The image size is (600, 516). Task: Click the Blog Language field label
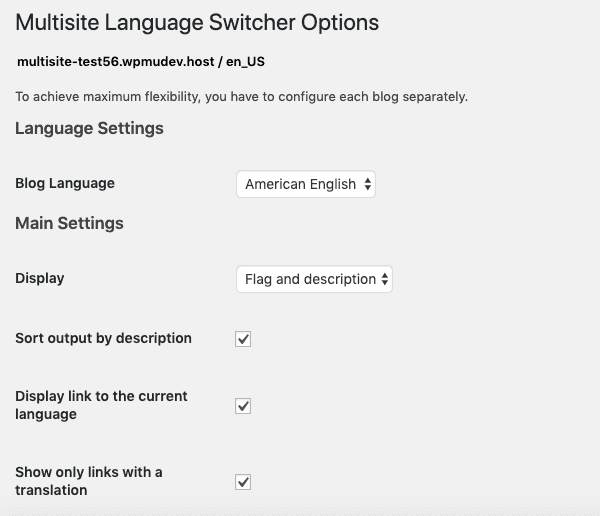coord(65,183)
